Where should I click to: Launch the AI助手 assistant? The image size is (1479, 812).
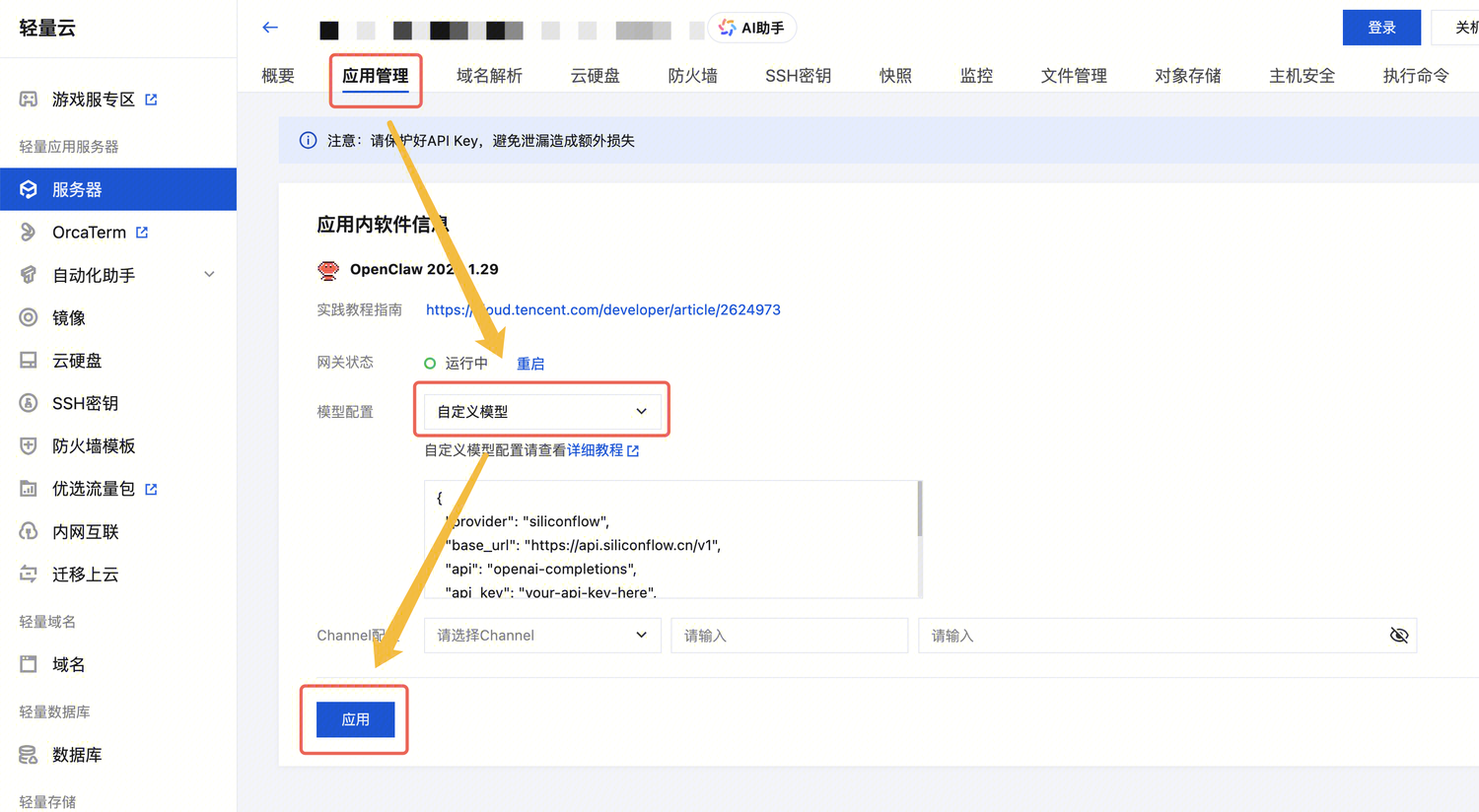(x=751, y=28)
